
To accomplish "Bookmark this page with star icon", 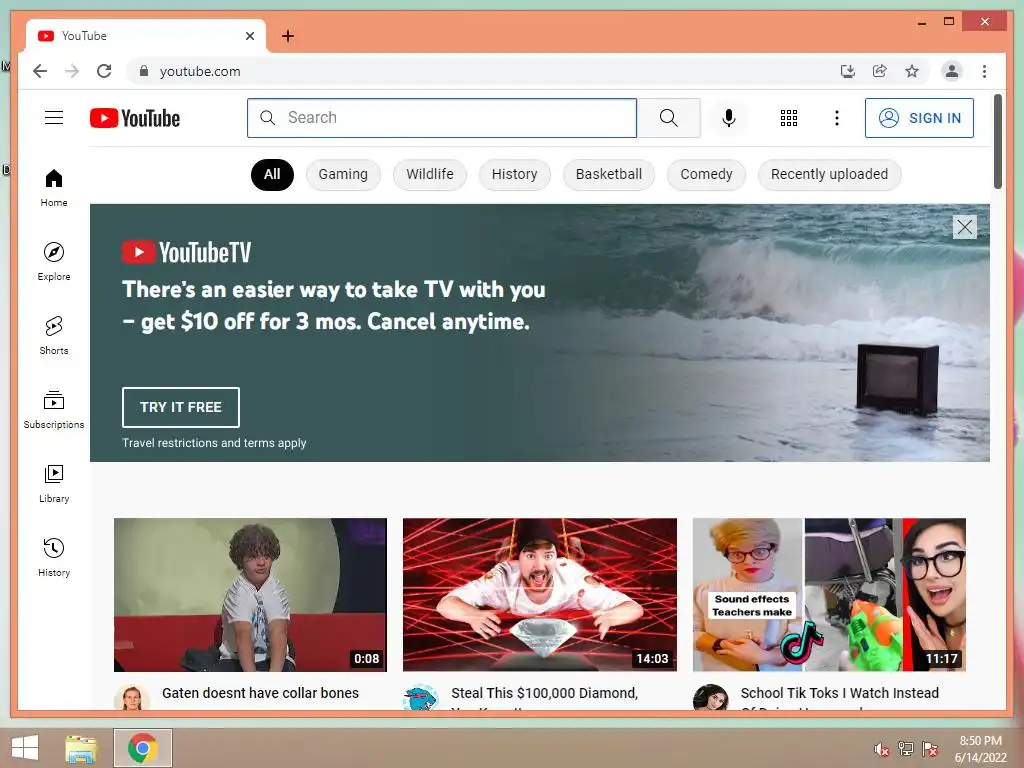I will (x=912, y=71).
